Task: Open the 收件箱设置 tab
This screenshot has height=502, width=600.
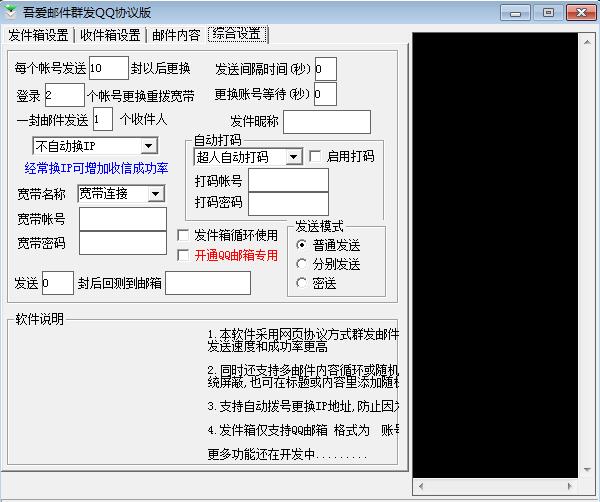Action: (110, 35)
